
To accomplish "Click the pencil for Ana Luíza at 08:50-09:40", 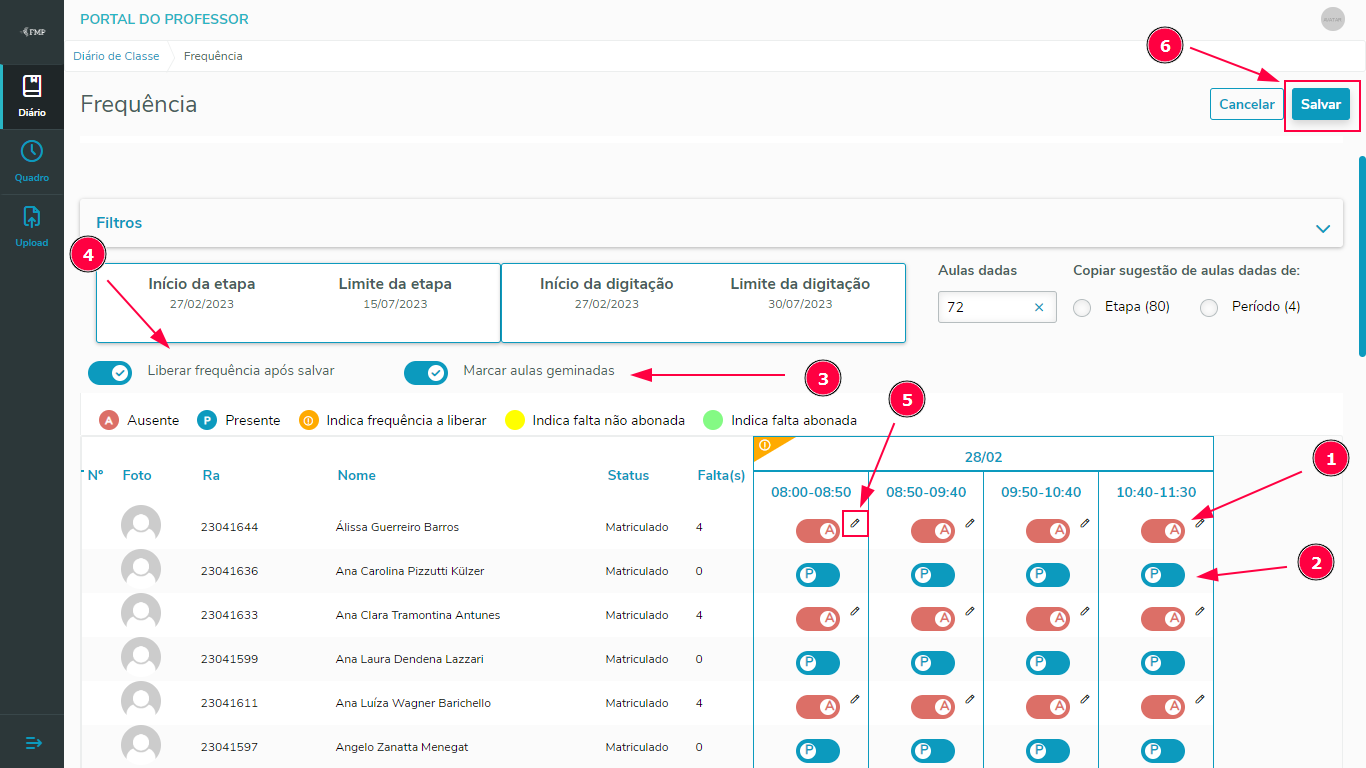I will (970, 699).
